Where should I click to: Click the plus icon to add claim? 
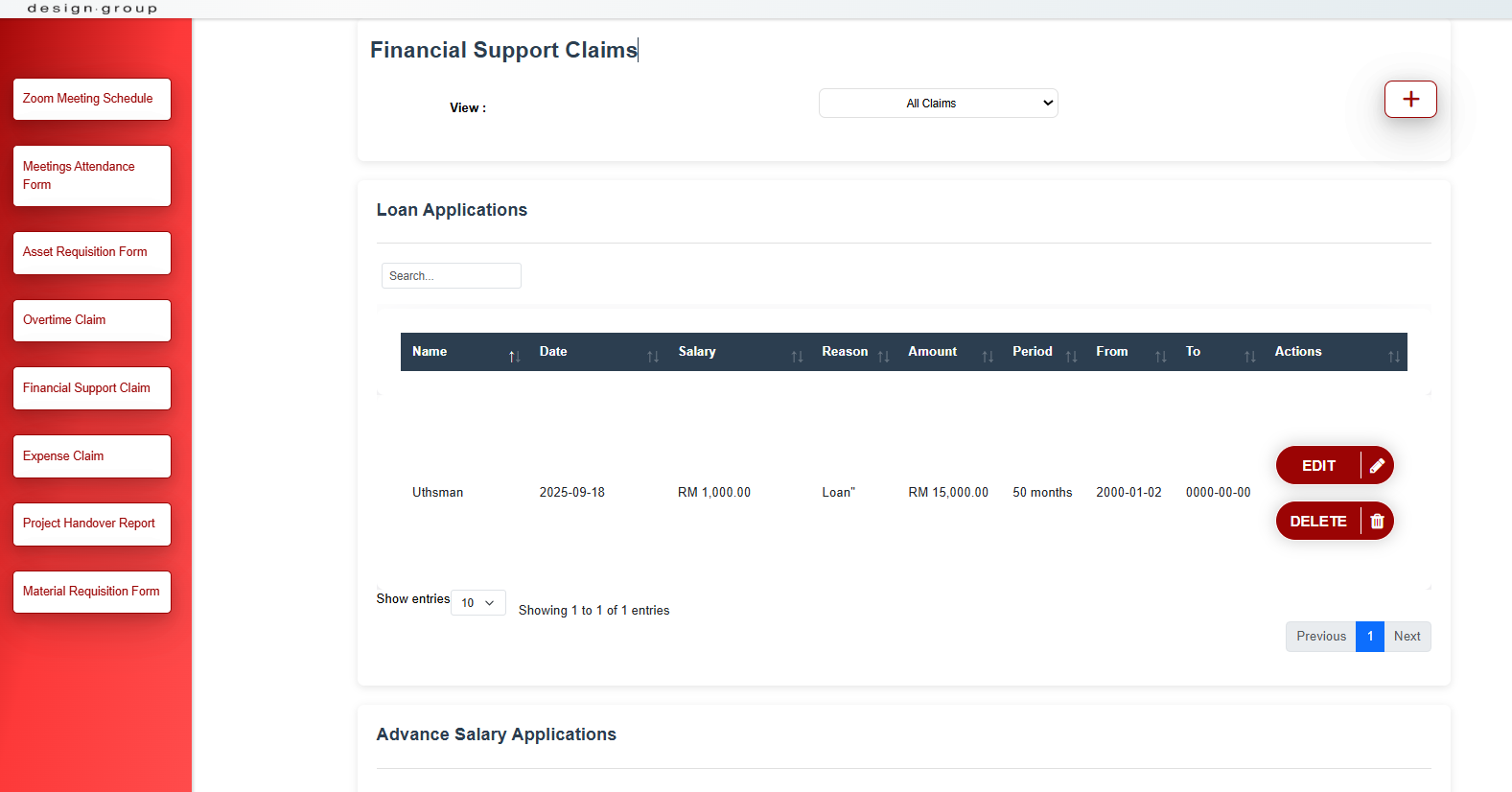[1410, 100]
